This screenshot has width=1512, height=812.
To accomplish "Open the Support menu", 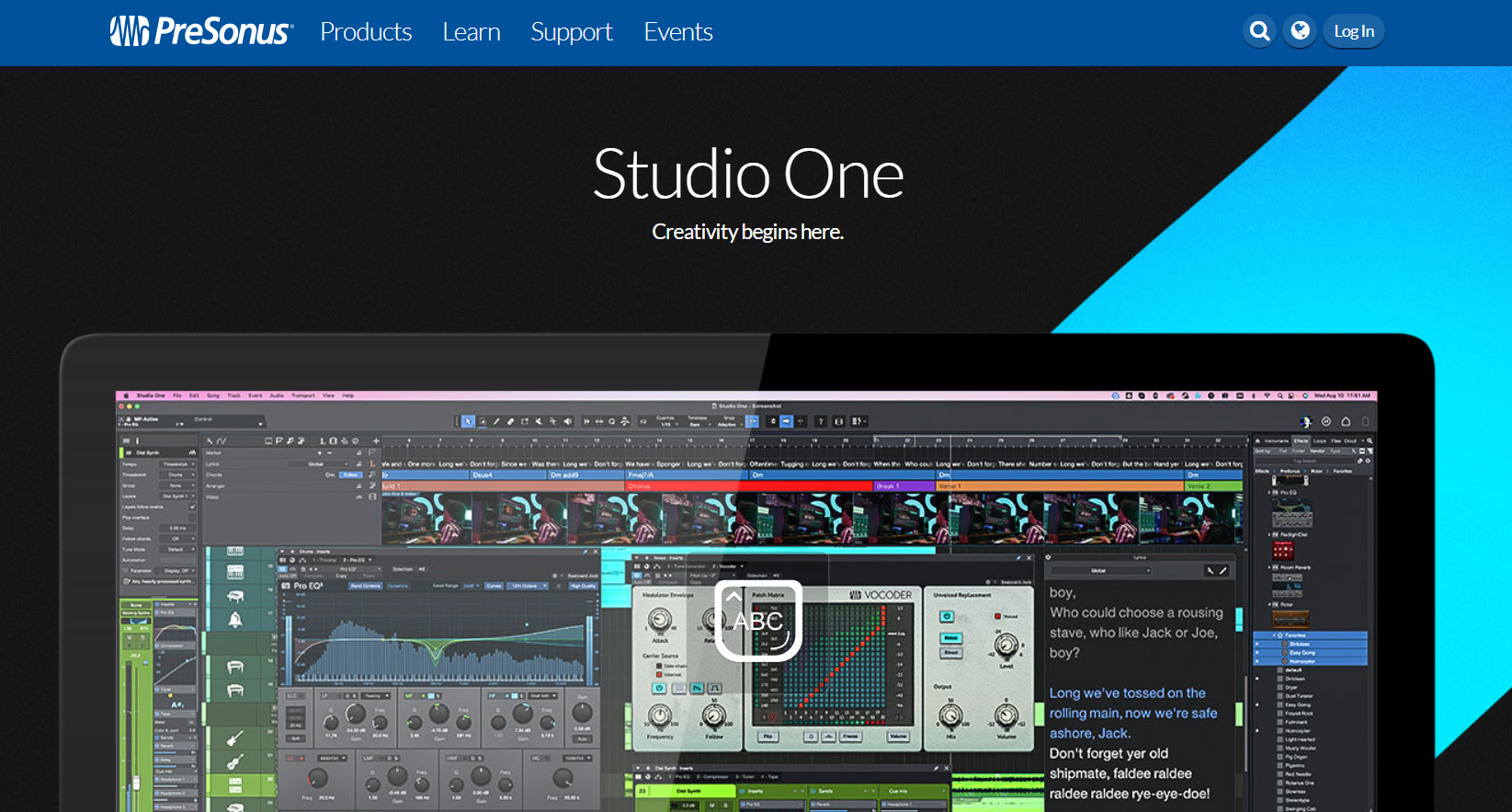I will [571, 32].
